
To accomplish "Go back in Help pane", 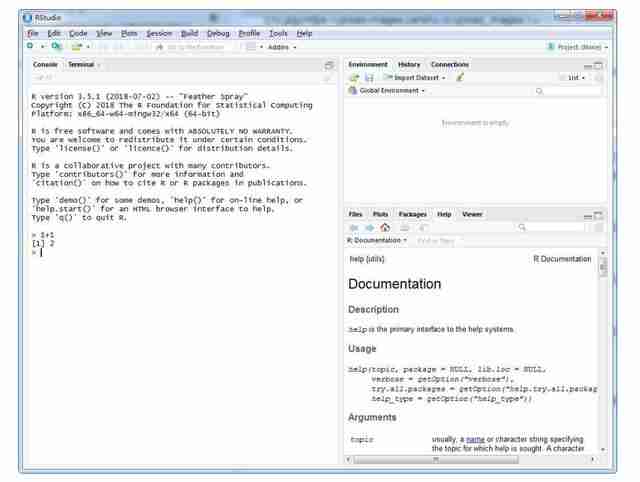I will [x=354, y=227].
